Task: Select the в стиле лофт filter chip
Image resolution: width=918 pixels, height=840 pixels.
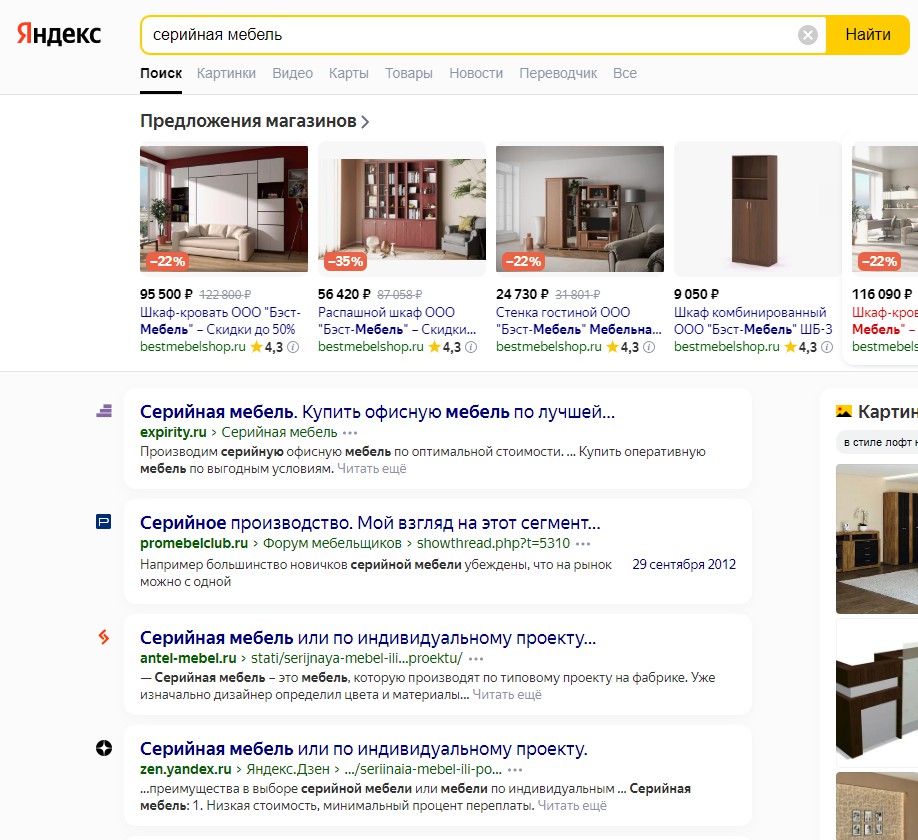Action: coord(877,443)
